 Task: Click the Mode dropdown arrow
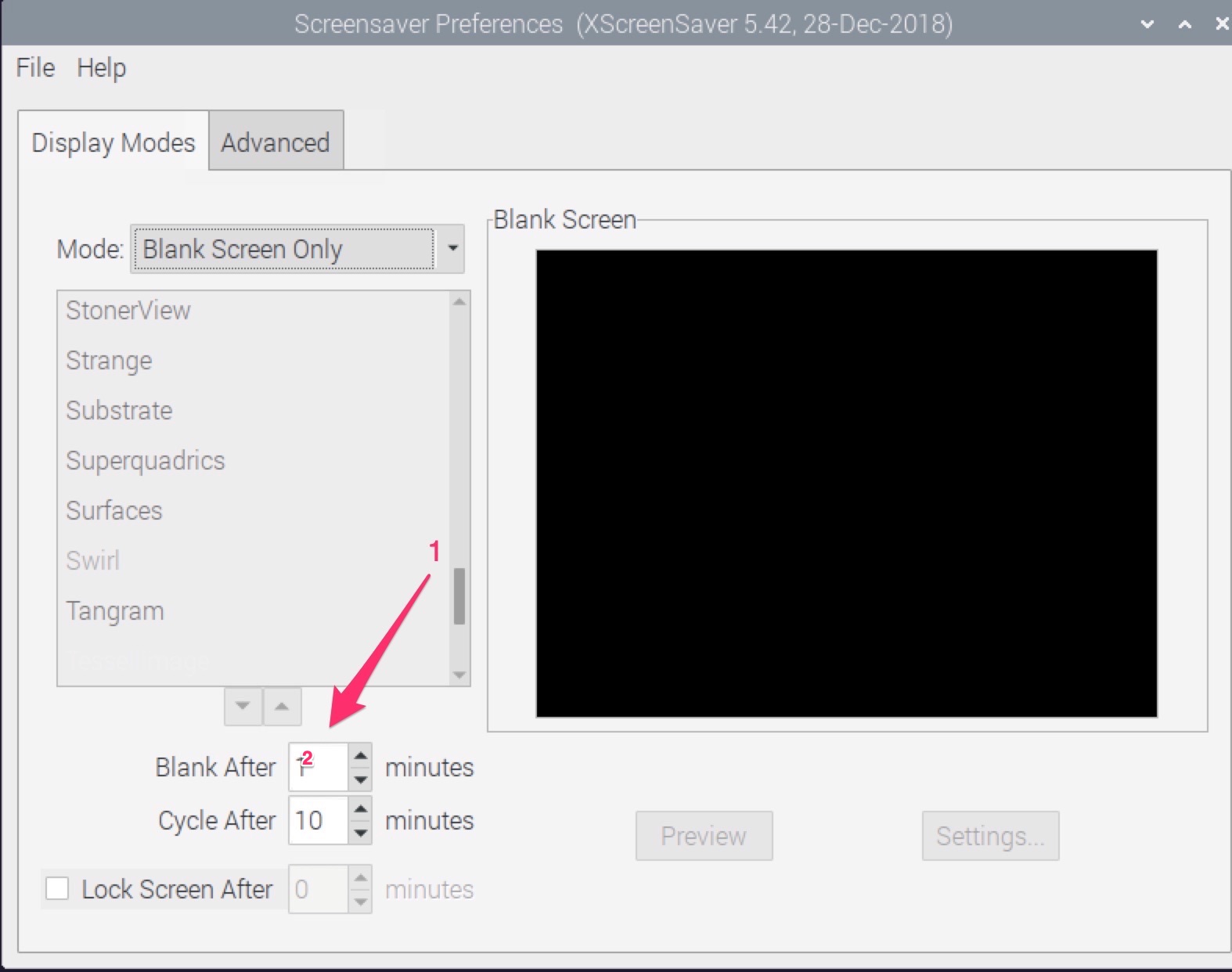(452, 249)
